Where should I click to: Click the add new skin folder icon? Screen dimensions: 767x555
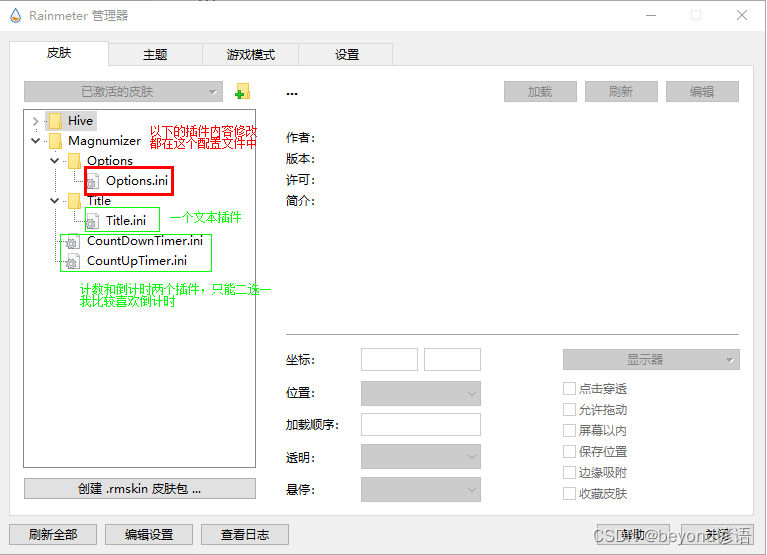click(243, 91)
